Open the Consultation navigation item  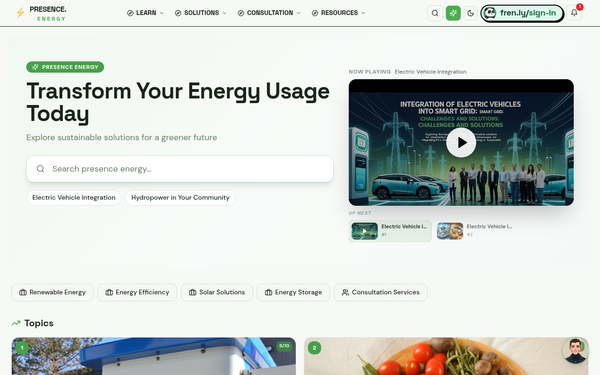coord(269,13)
